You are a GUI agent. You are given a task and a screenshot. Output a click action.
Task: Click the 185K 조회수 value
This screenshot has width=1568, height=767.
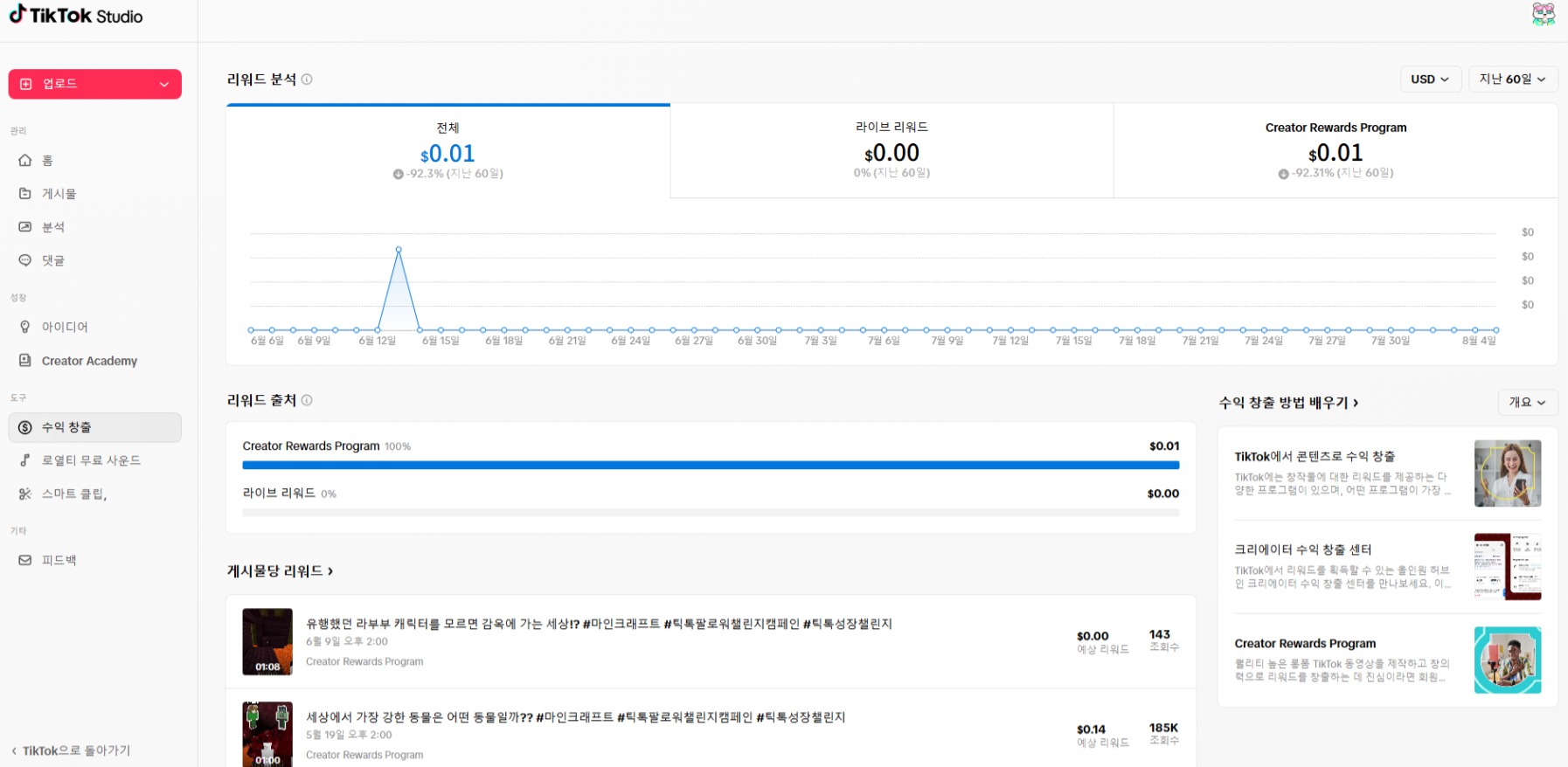pyautogui.click(x=1163, y=728)
